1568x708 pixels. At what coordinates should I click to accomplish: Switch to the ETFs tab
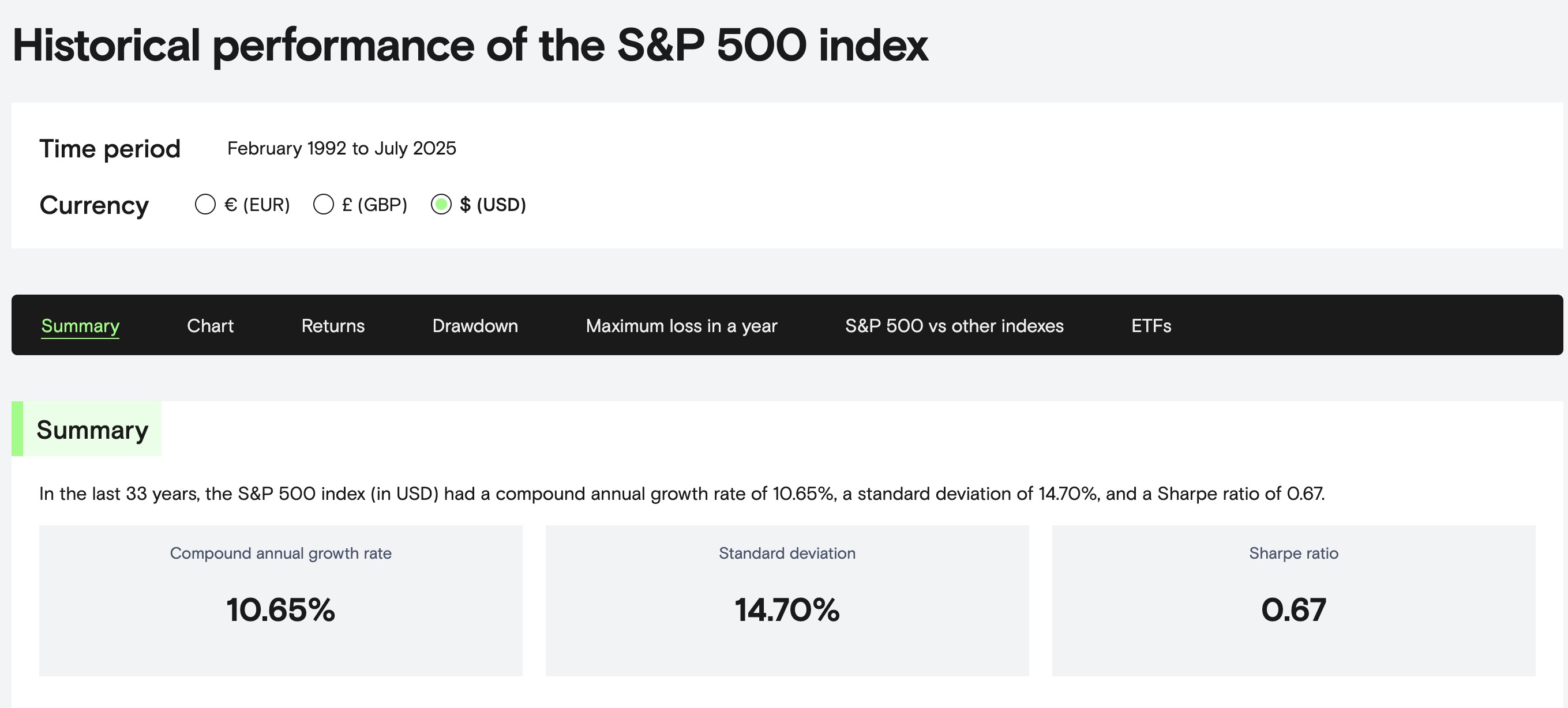click(x=1151, y=326)
